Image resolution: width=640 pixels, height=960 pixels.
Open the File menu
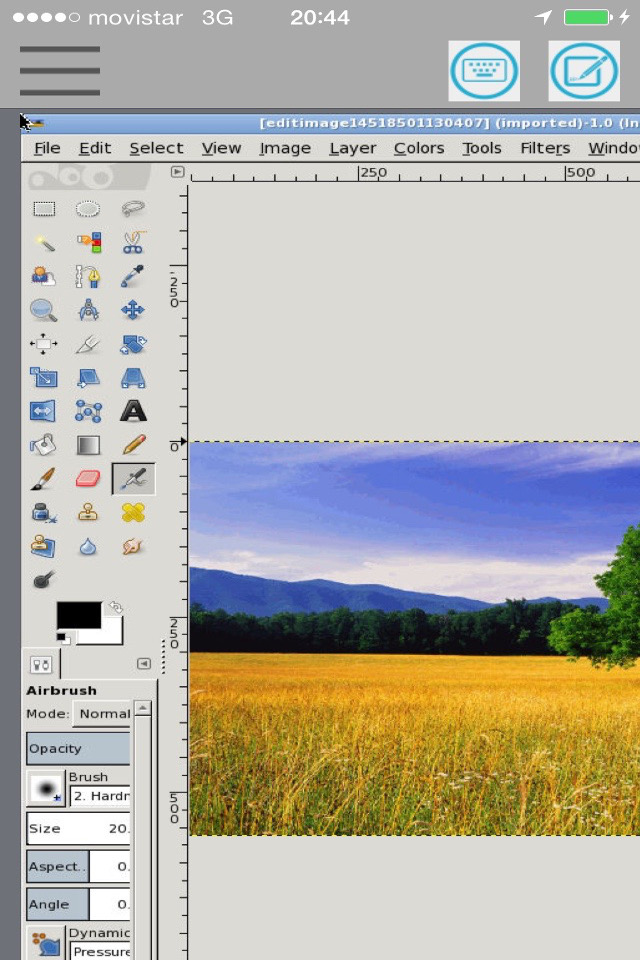[x=47, y=148]
